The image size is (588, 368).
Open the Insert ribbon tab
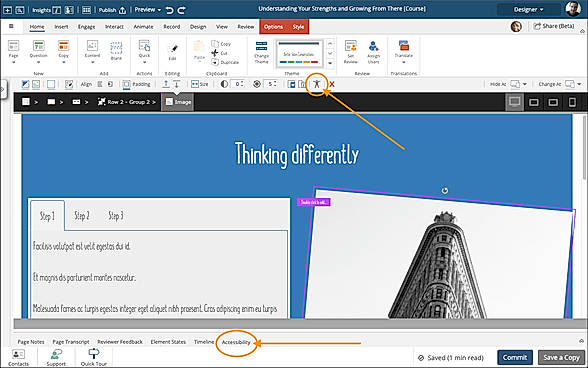point(61,27)
